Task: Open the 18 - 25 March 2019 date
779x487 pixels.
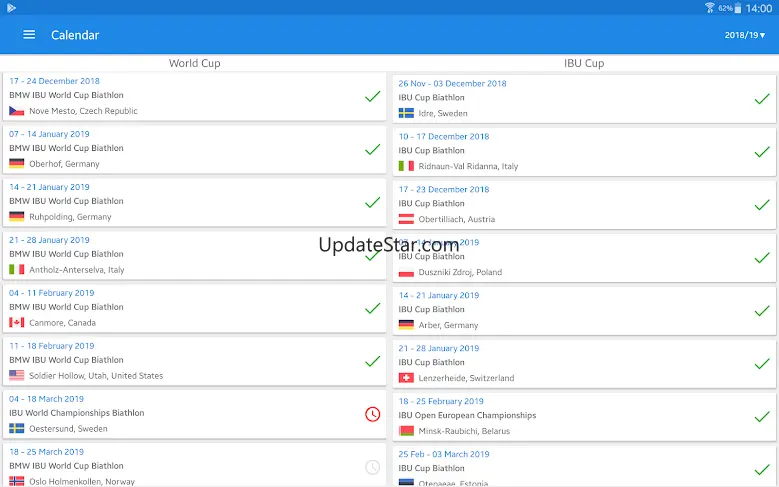Action: (46, 452)
